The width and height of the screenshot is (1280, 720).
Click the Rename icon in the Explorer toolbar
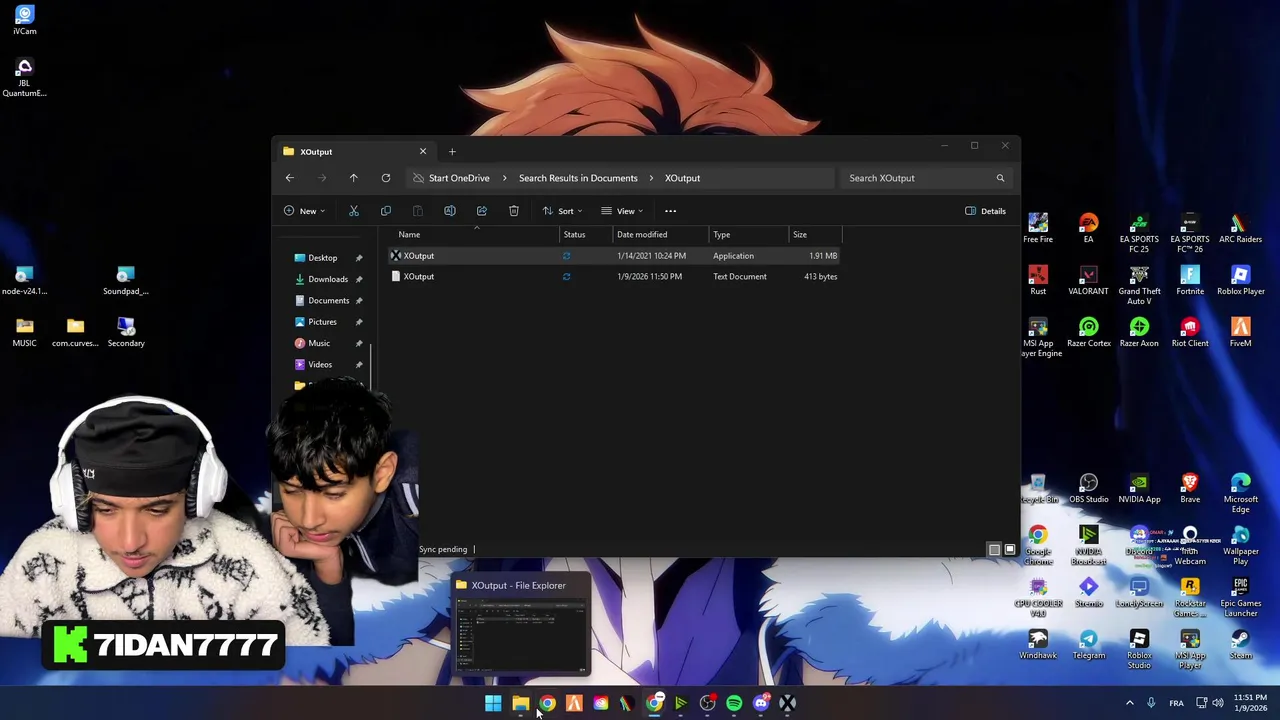pyautogui.click(x=449, y=211)
